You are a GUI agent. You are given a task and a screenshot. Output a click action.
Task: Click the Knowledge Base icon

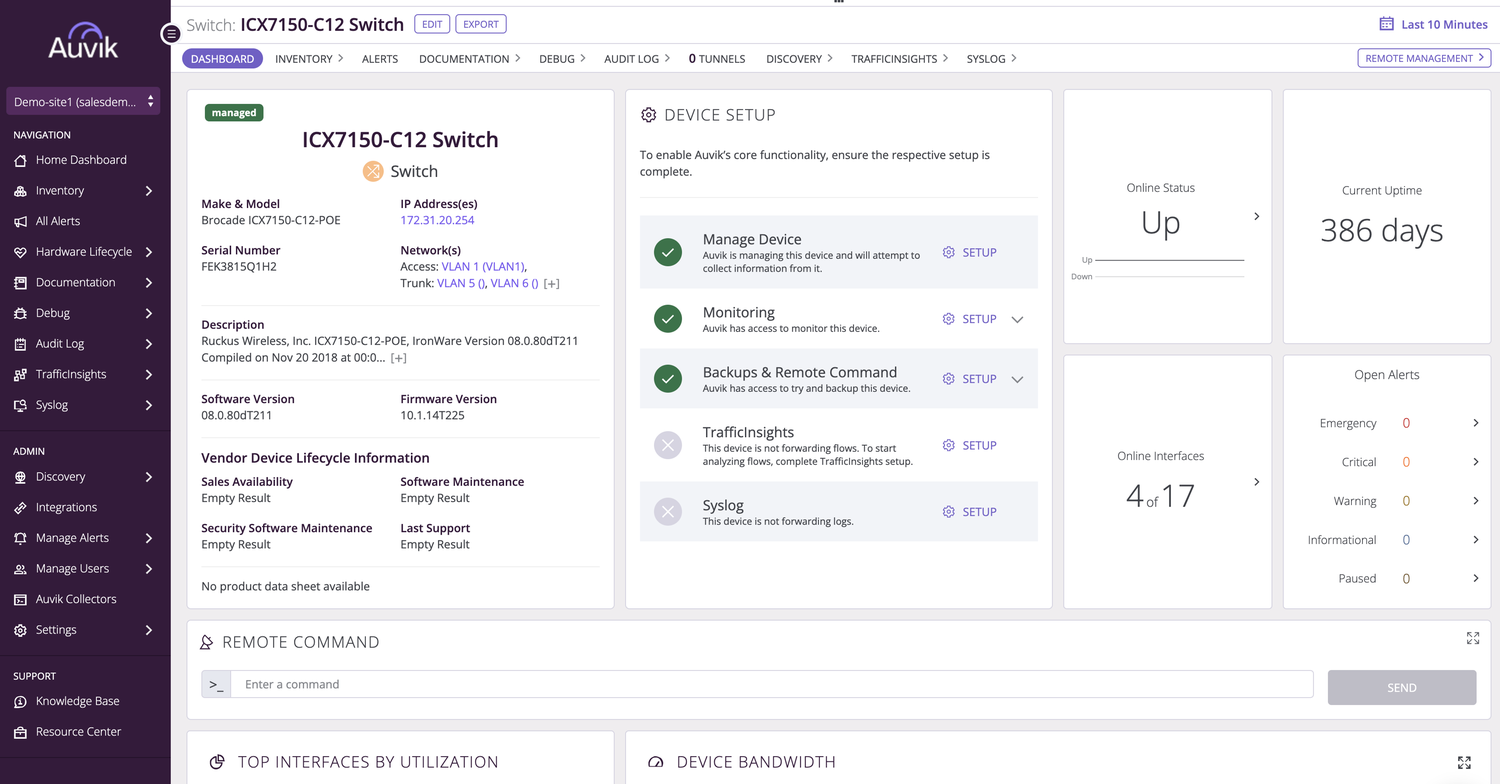click(x=20, y=702)
